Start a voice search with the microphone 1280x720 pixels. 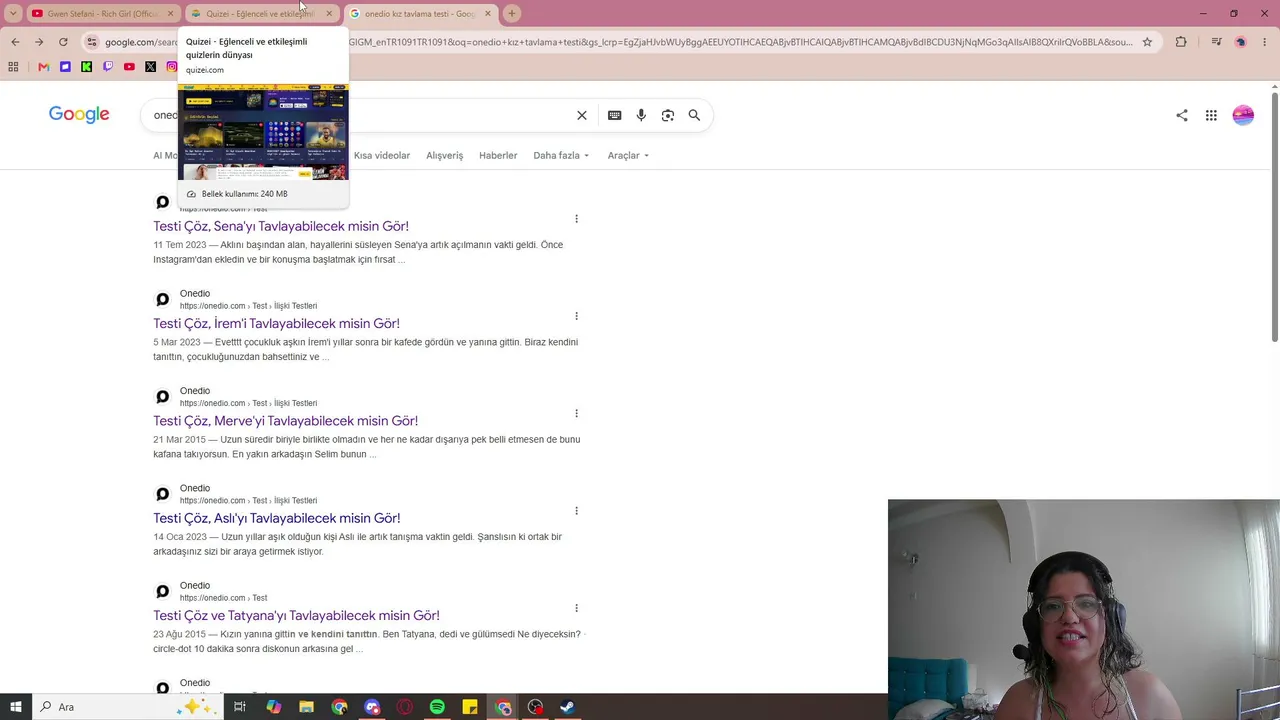pos(641,115)
